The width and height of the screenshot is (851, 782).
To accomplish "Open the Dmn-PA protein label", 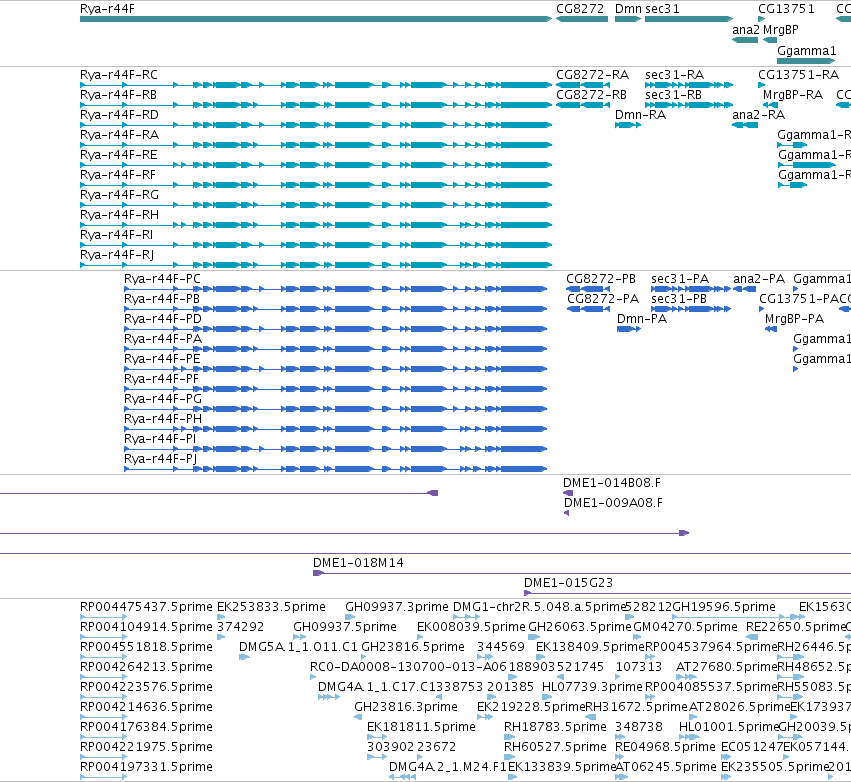I will point(642,319).
